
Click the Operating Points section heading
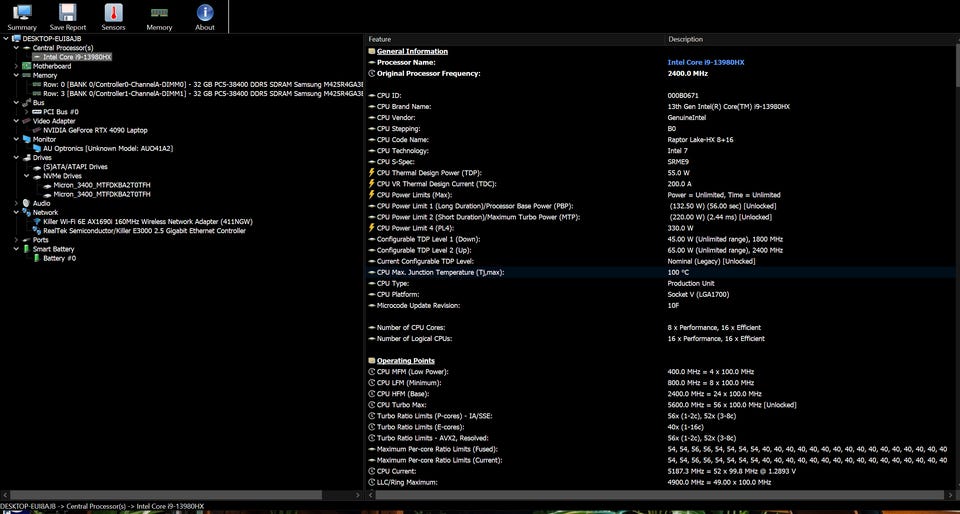406,361
